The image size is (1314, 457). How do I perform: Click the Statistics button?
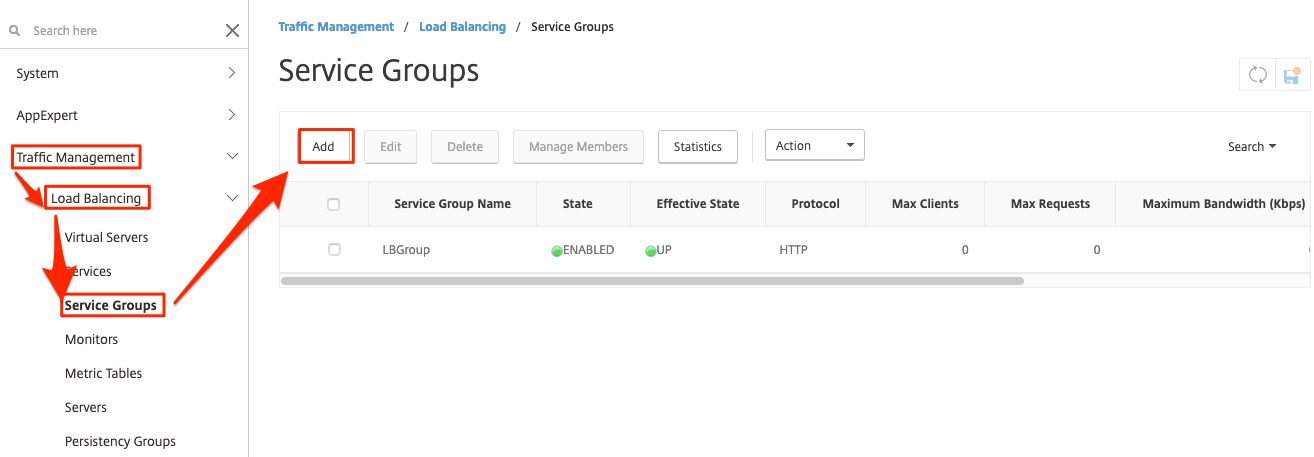(x=698, y=146)
